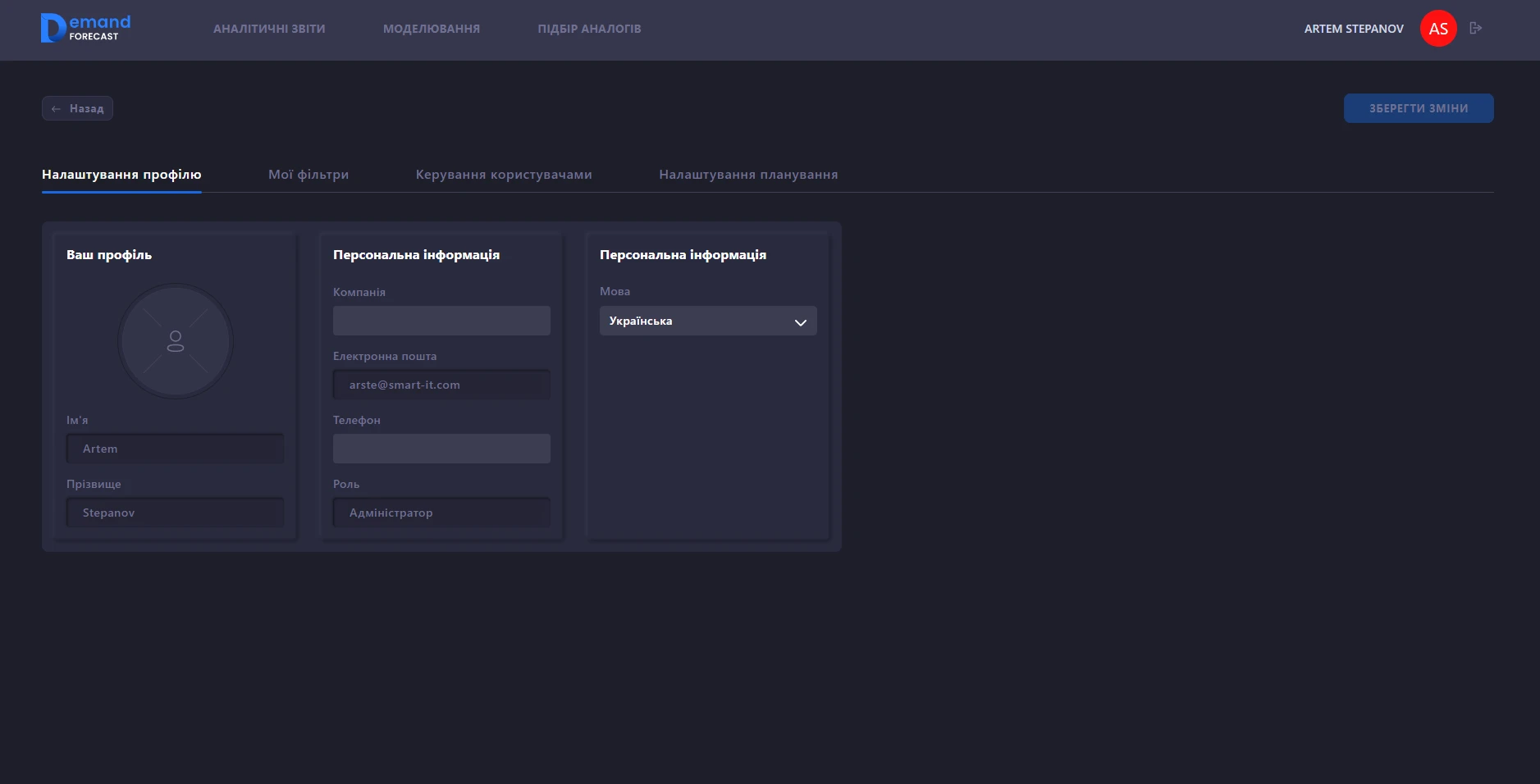Go to Підбір аналогів section
This screenshot has height=784, width=1540.
tap(589, 29)
